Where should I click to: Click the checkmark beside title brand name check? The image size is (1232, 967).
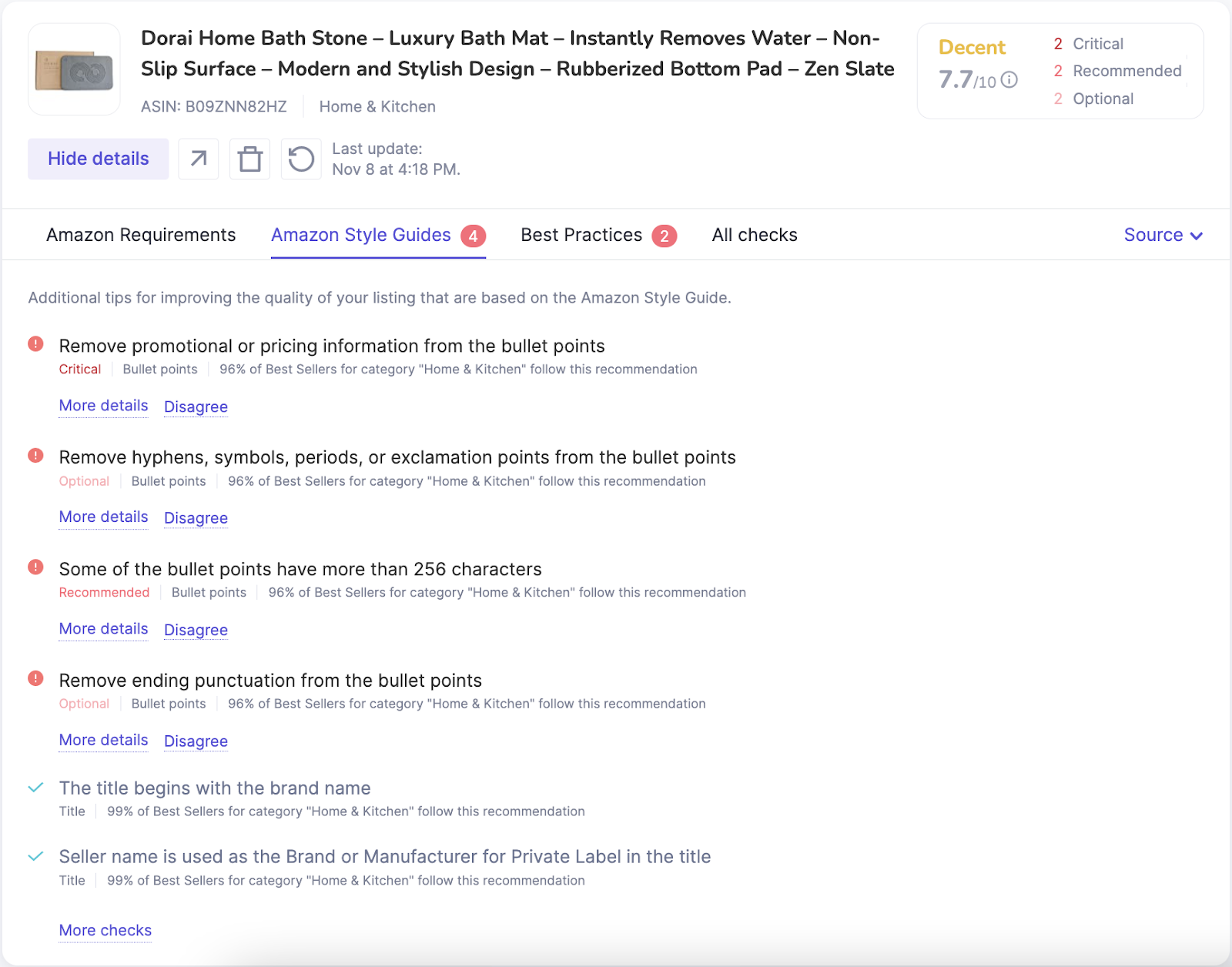point(35,788)
